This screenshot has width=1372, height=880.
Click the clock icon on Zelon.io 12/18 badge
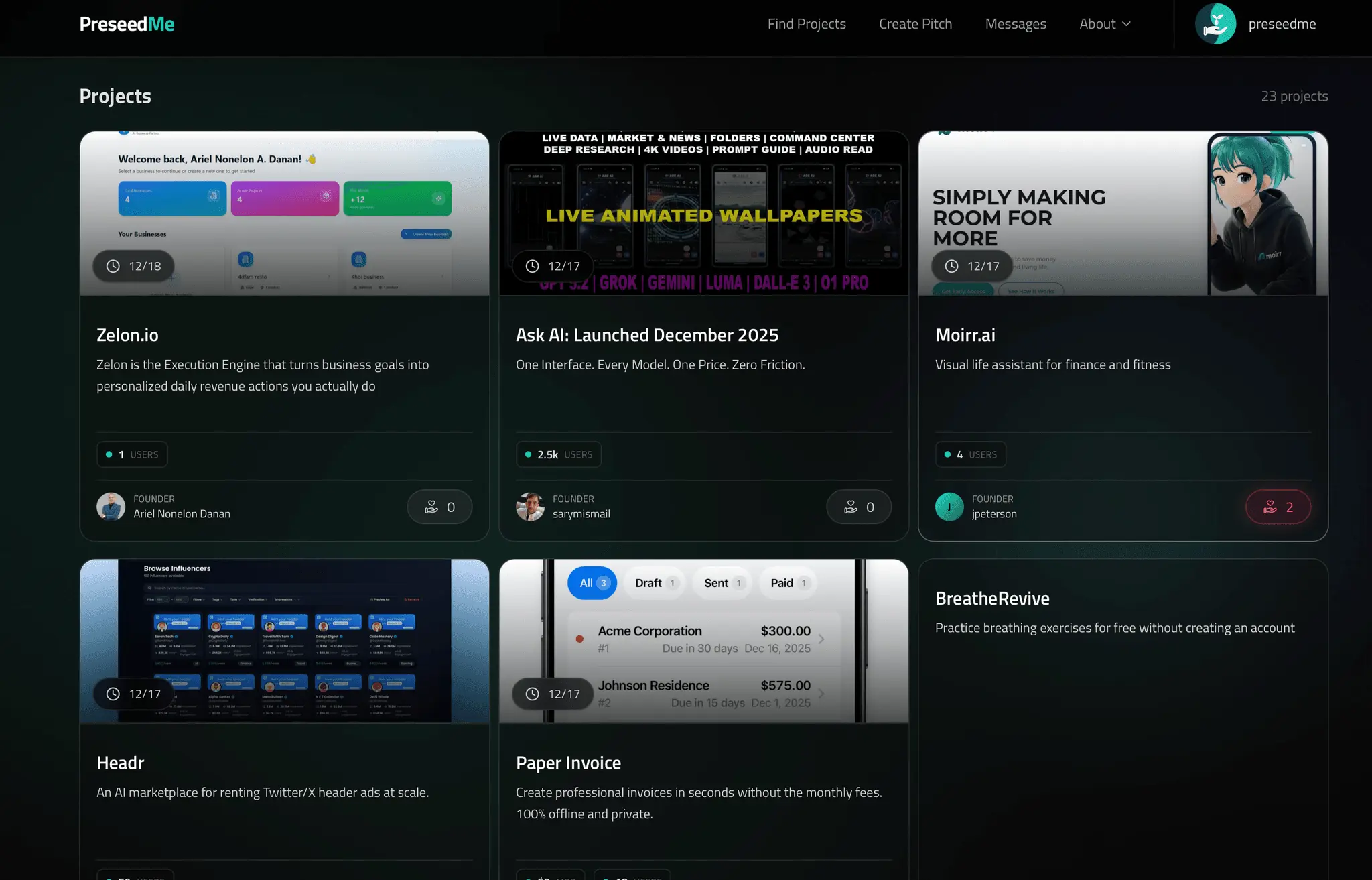coord(113,266)
